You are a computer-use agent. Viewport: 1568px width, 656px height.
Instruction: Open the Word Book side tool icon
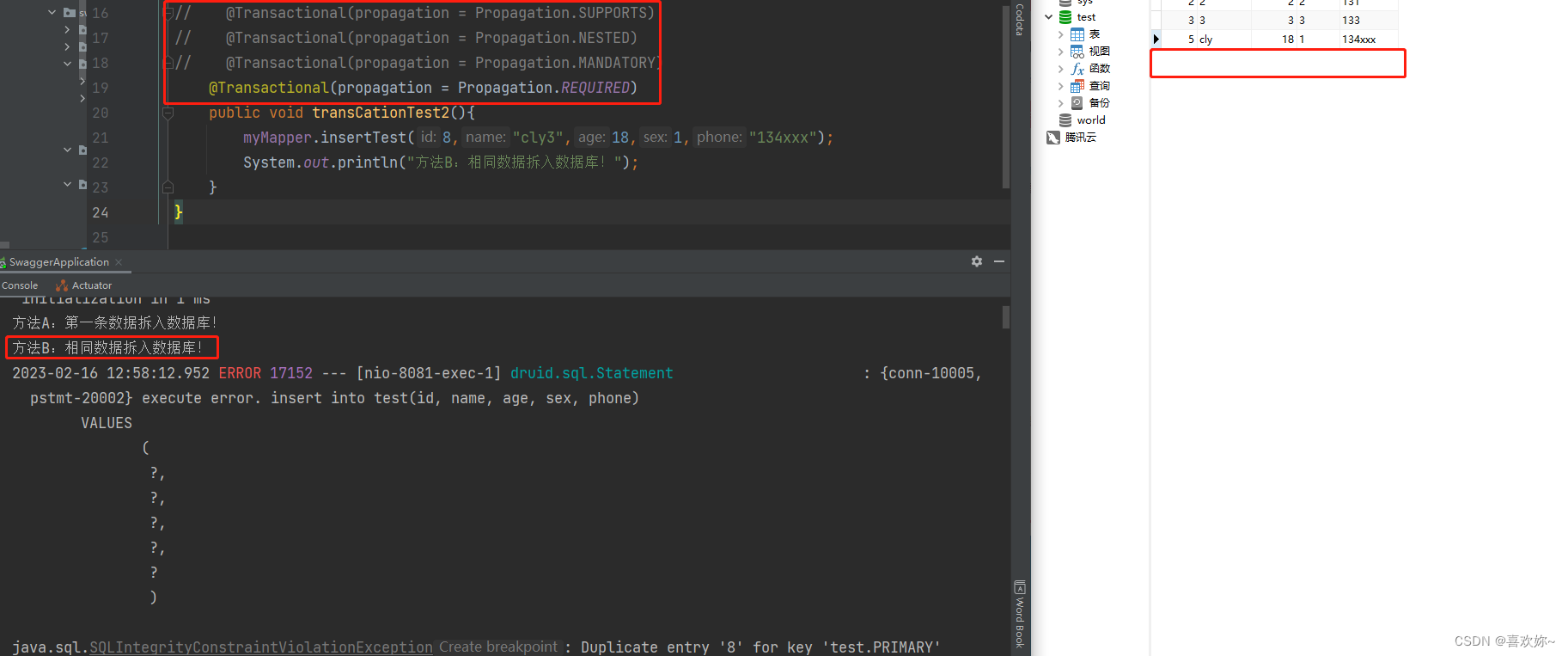[1020, 587]
